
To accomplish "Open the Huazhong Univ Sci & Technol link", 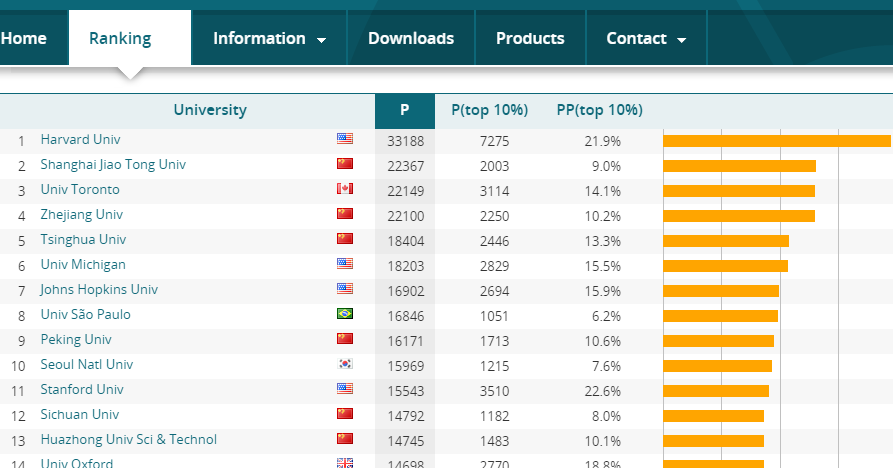I will (129, 440).
